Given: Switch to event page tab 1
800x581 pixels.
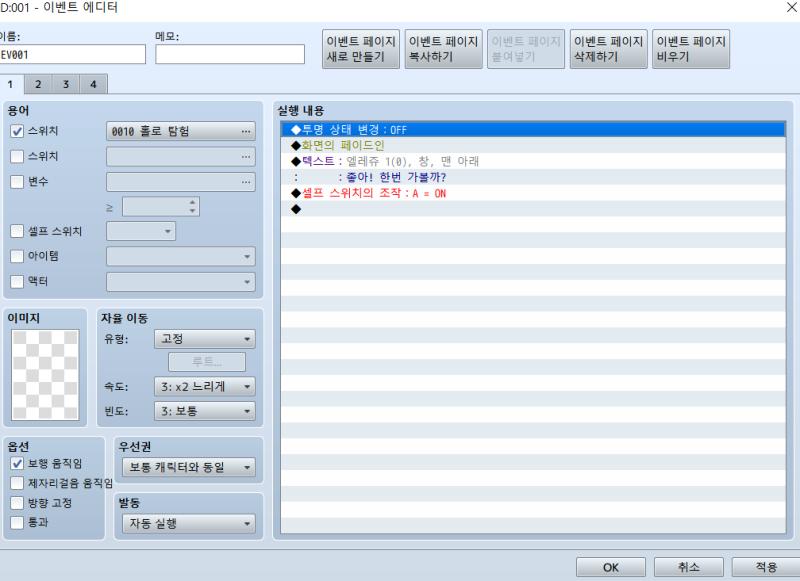Looking at the screenshot, I should tap(11, 84).
